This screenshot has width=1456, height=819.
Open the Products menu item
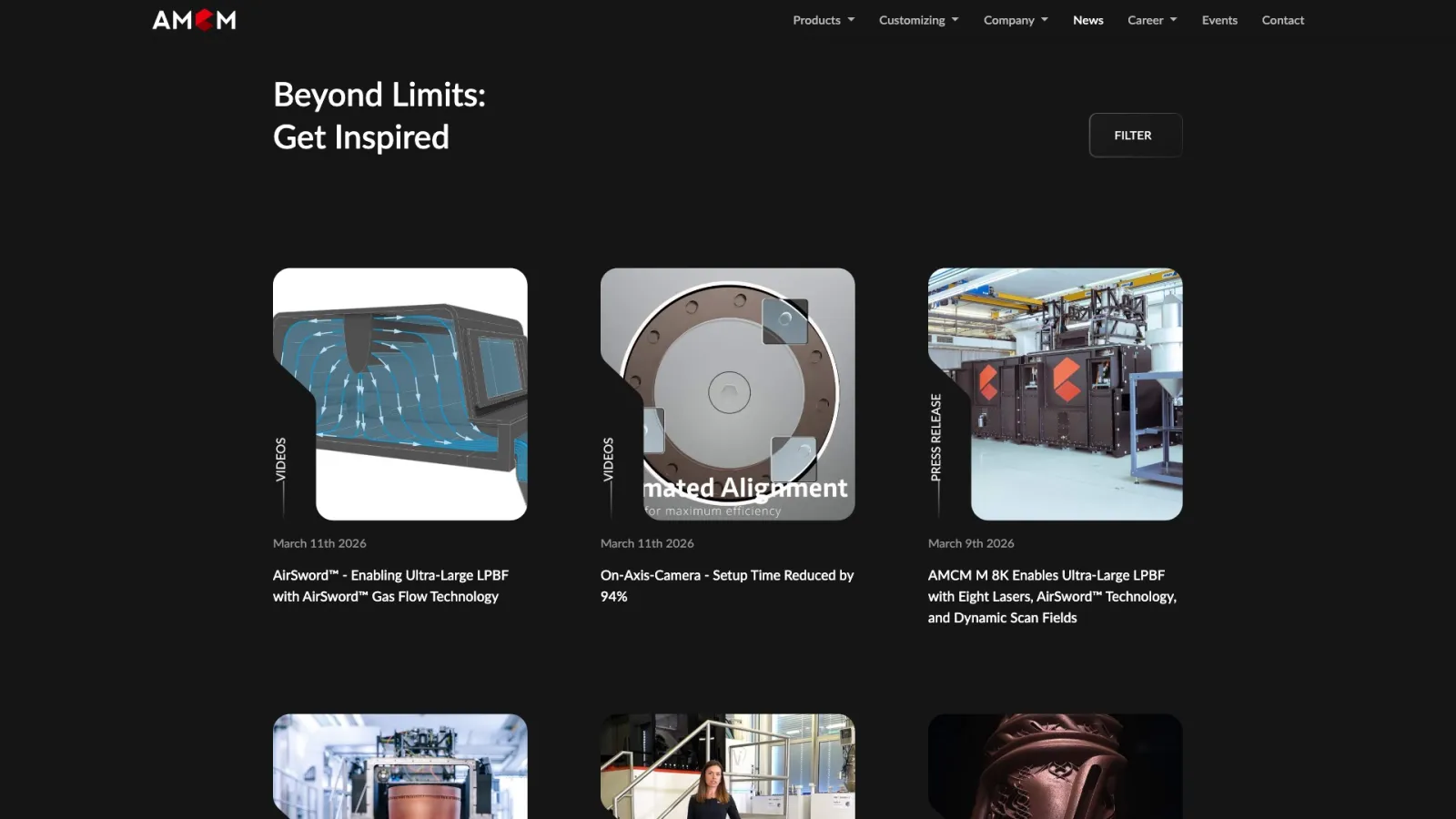816,20
